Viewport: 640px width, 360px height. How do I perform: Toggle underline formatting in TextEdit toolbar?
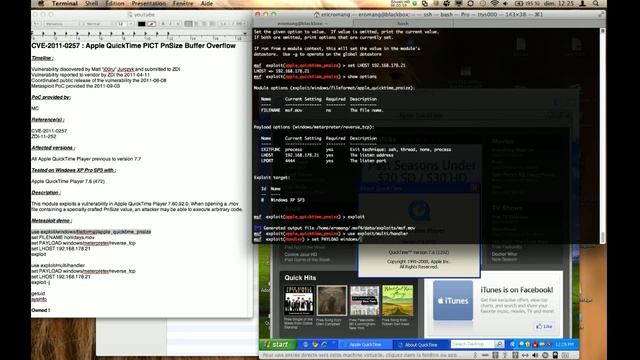coord(178,24)
